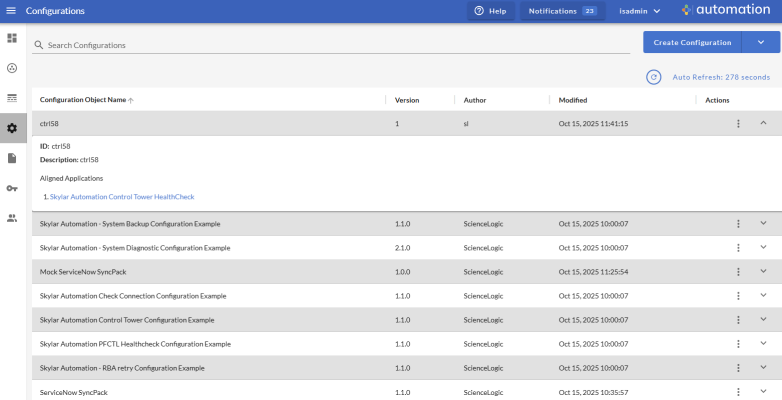Screen dimensions: 782x400
Task: Open Skylar Automation Control Tower HealthCheck link
Action: [122, 197]
